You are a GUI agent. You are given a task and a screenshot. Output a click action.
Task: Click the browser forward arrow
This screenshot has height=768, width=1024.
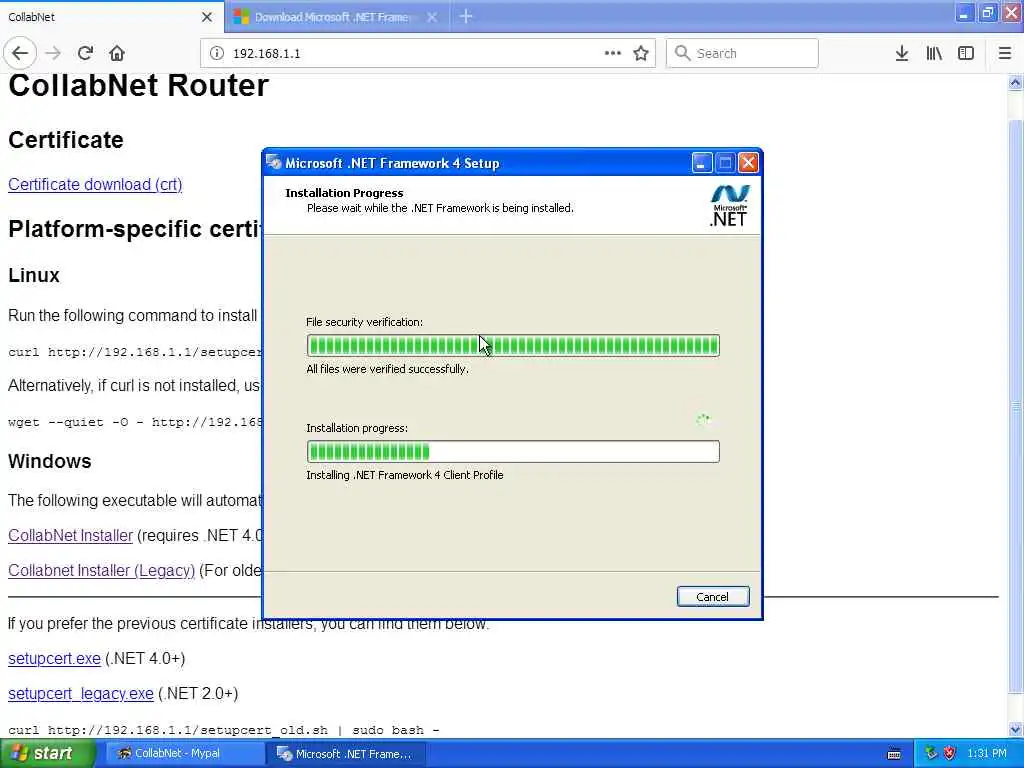(x=54, y=53)
